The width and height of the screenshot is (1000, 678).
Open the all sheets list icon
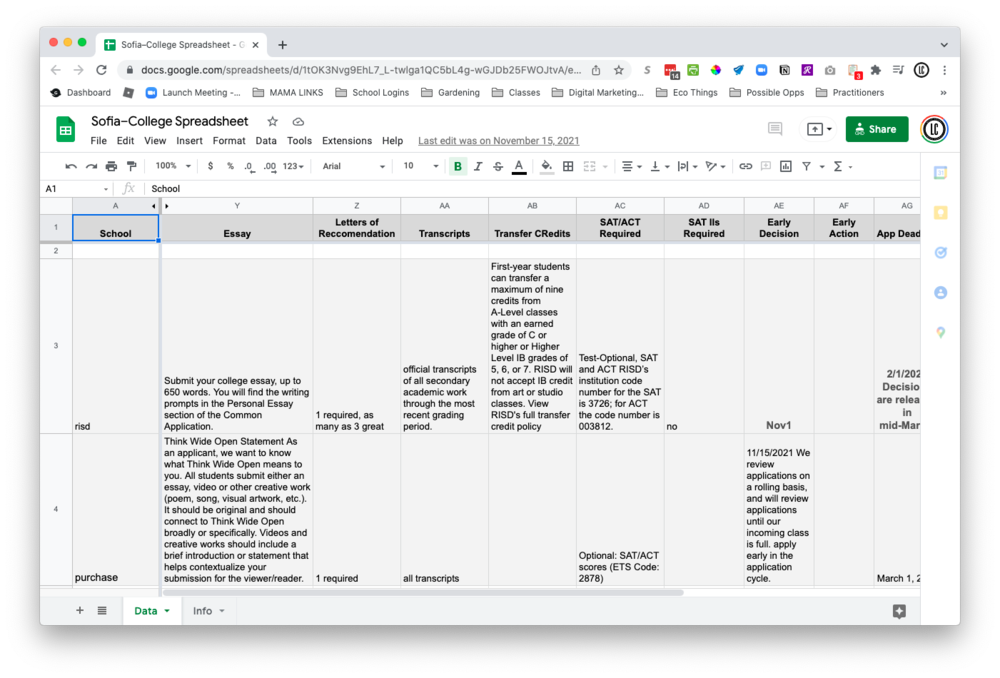point(102,611)
